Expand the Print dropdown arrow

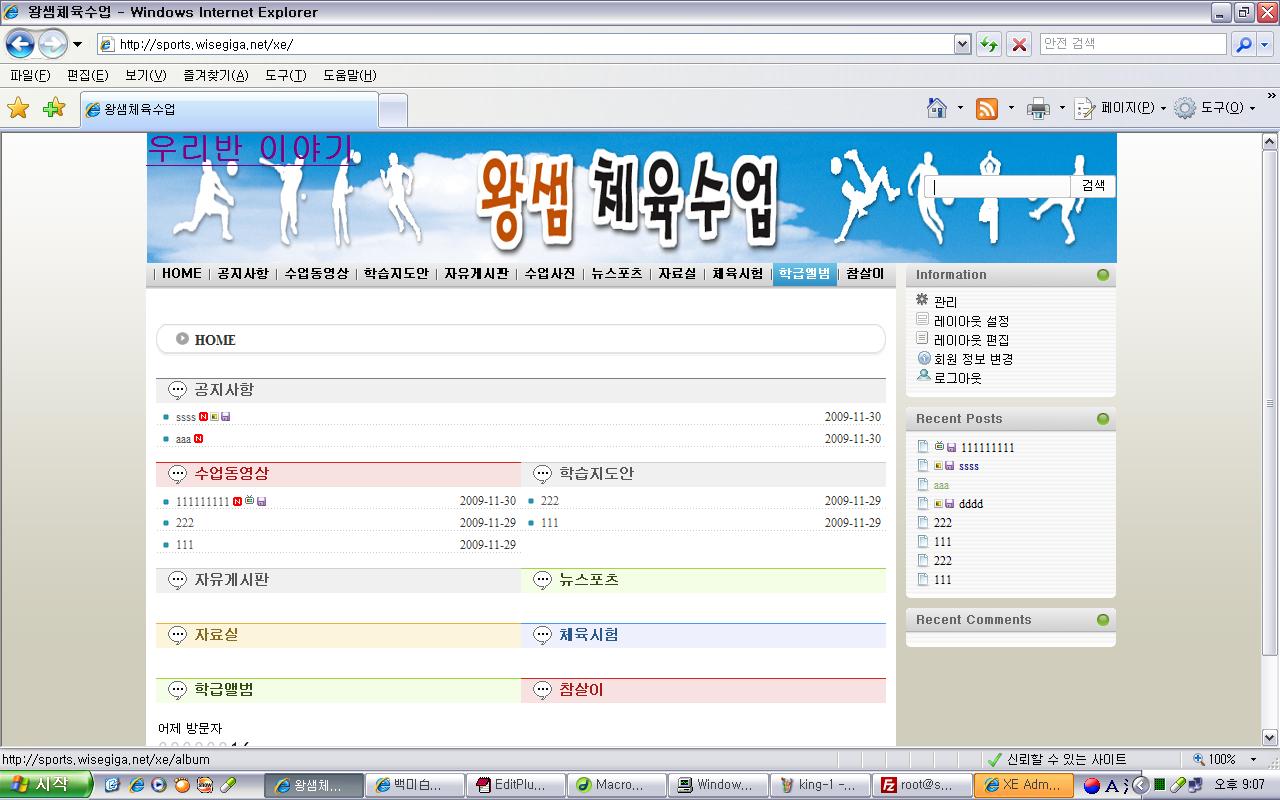1062,108
